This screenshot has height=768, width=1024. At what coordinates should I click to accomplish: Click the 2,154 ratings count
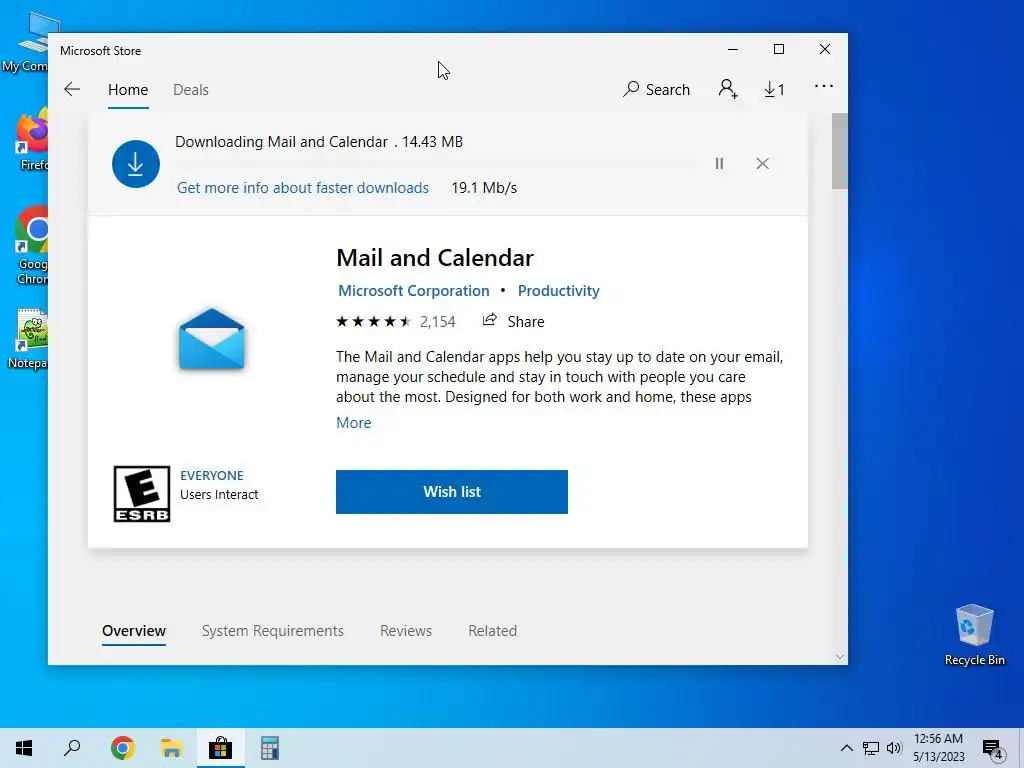pos(438,321)
